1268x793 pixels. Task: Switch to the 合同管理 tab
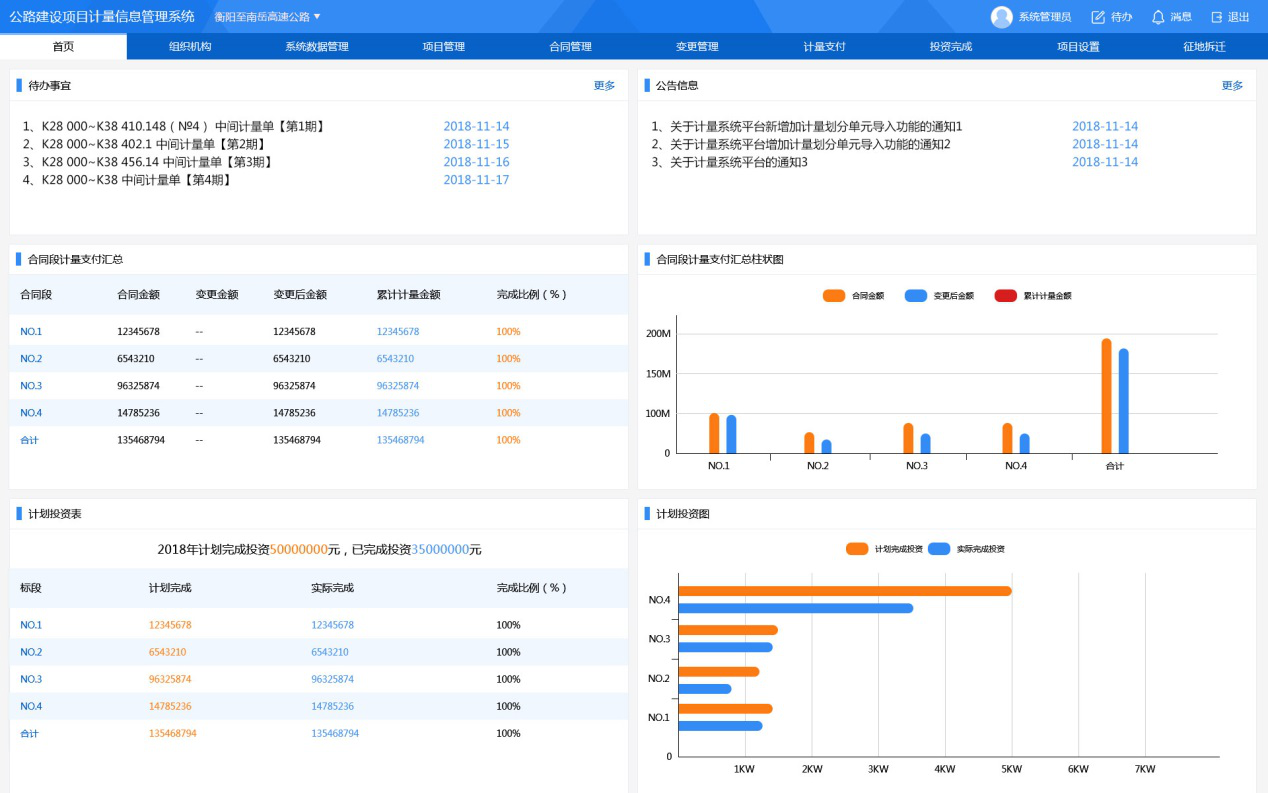click(570, 47)
